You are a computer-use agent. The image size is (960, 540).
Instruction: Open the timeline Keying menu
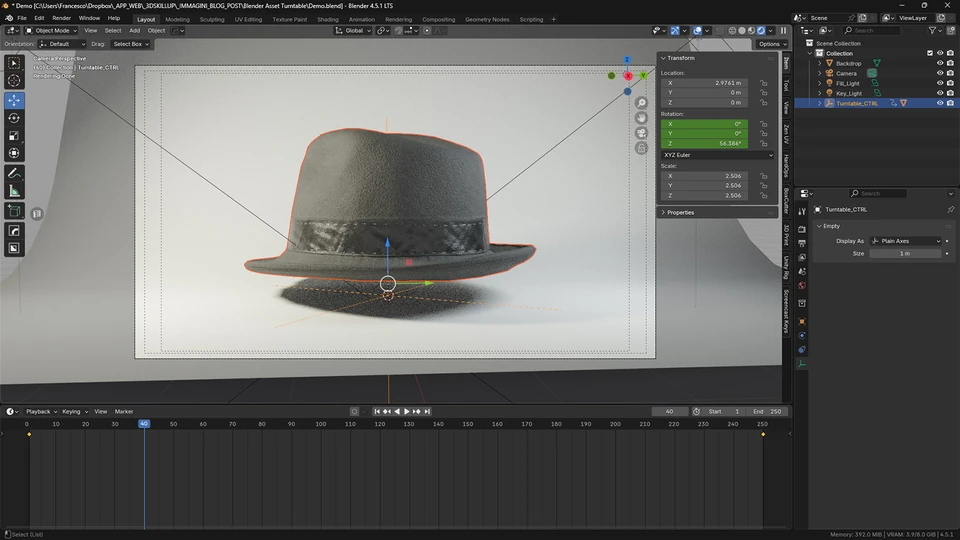(74, 411)
